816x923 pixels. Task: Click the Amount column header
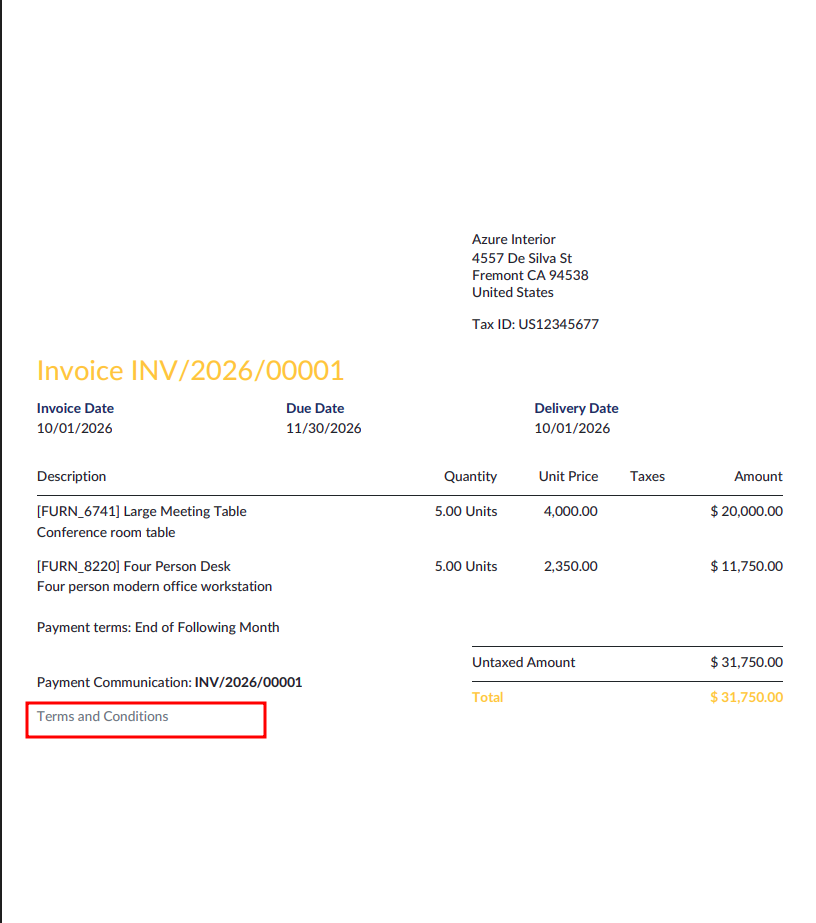coord(758,476)
